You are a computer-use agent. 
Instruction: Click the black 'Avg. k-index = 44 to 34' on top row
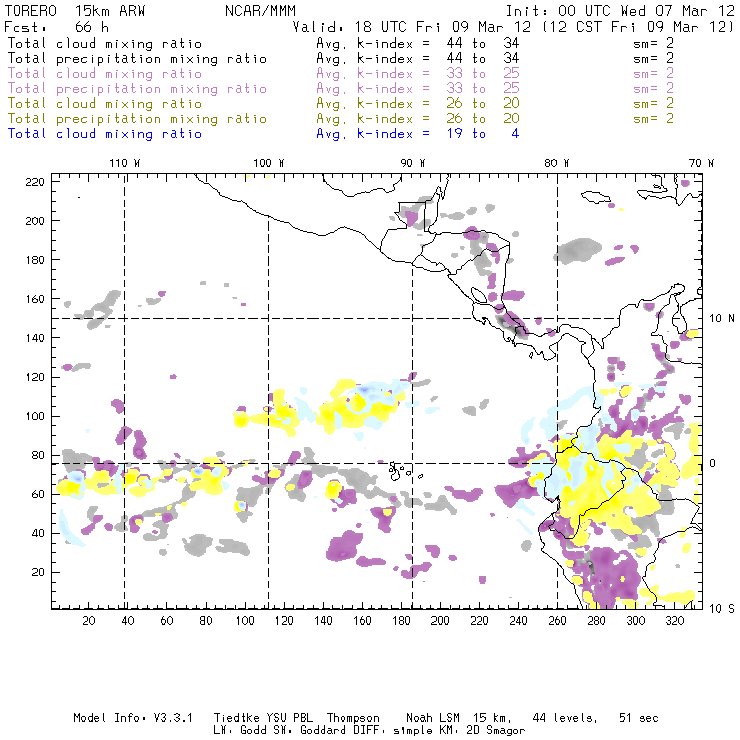point(418,43)
